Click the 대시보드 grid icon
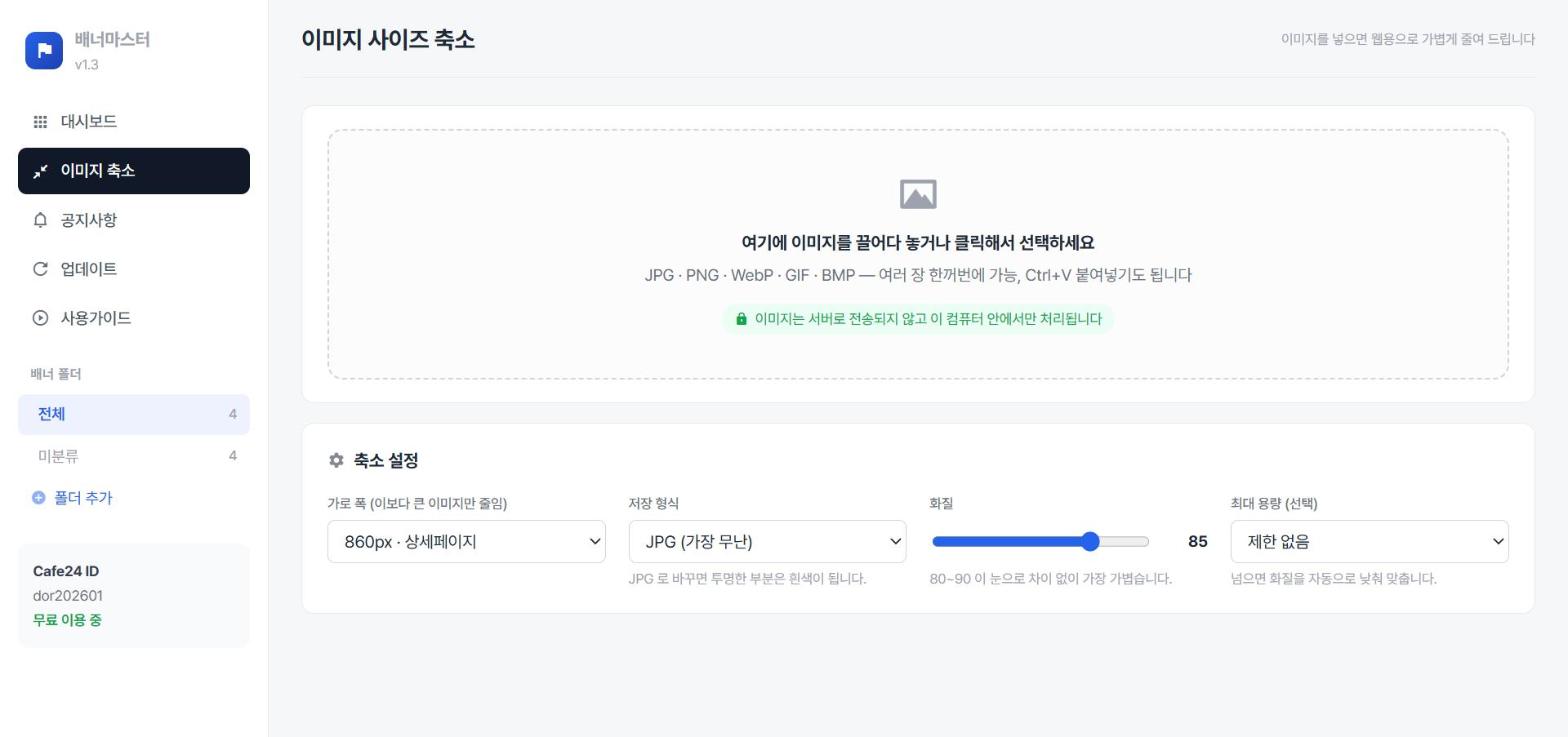Image resolution: width=1568 pixels, height=737 pixels. pos(40,122)
